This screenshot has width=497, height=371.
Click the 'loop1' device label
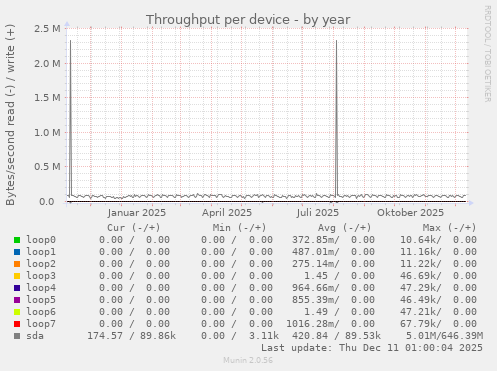[x=41, y=252]
